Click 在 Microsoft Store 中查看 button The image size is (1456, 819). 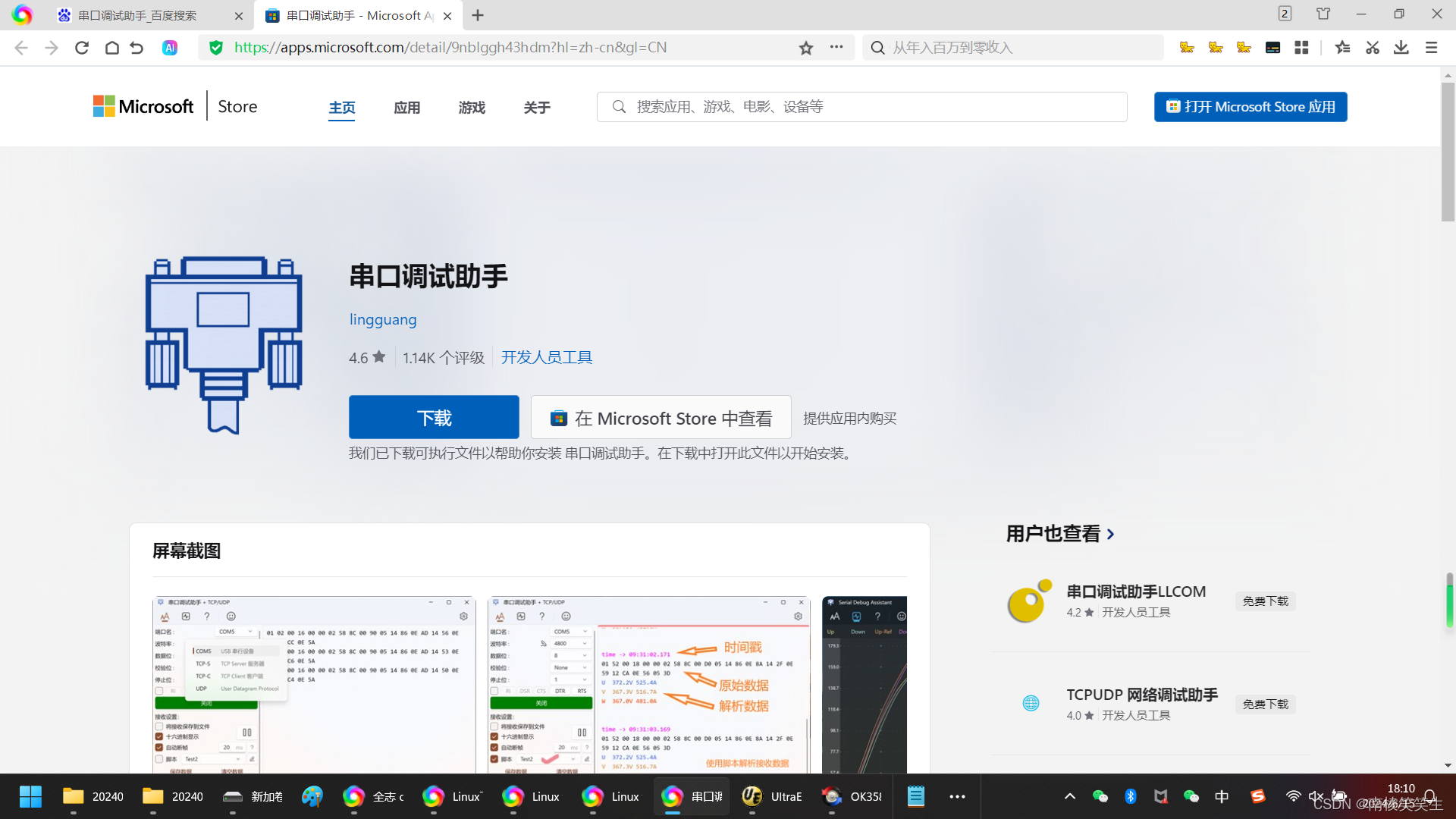coord(661,417)
